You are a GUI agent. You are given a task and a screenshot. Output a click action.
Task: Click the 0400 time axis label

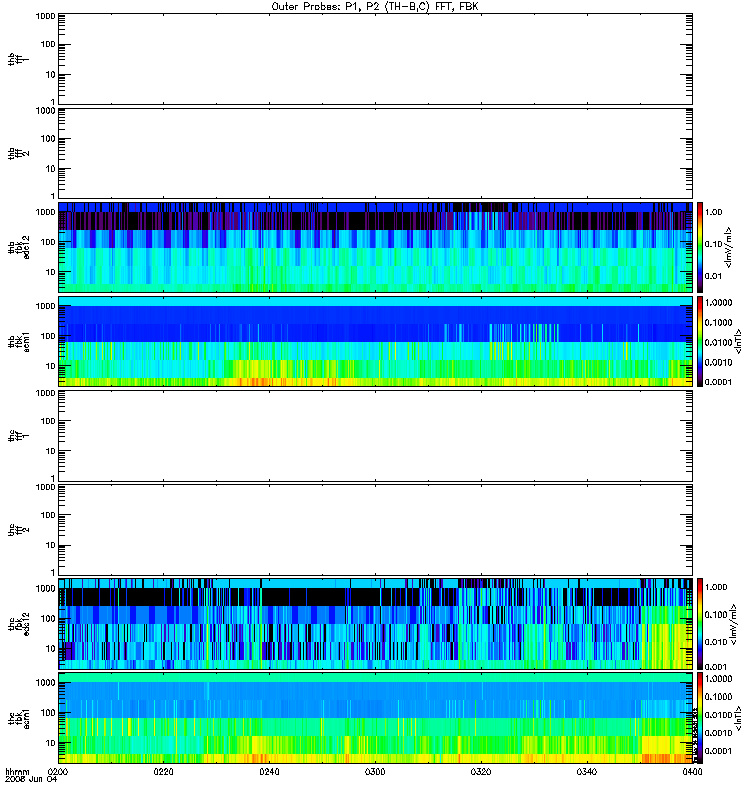point(692,772)
